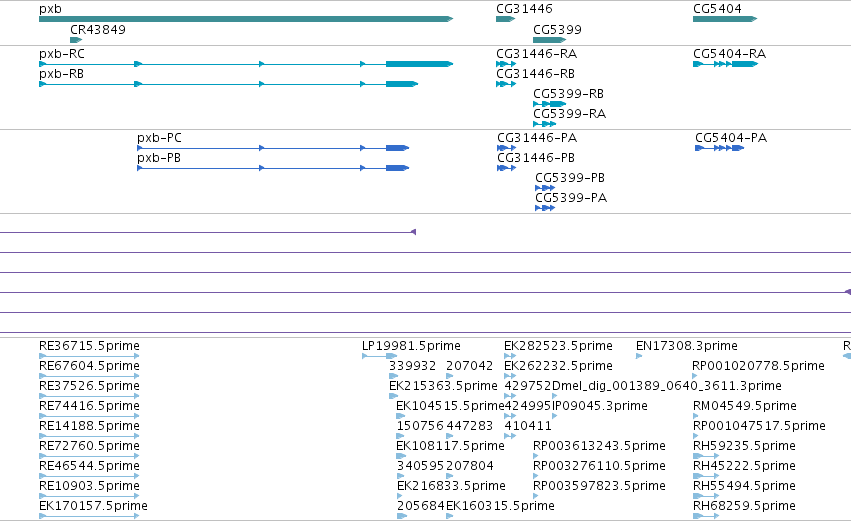Select the pxb-RC transcript label
Screen dimensions: 851x521
[x=62, y=54]
